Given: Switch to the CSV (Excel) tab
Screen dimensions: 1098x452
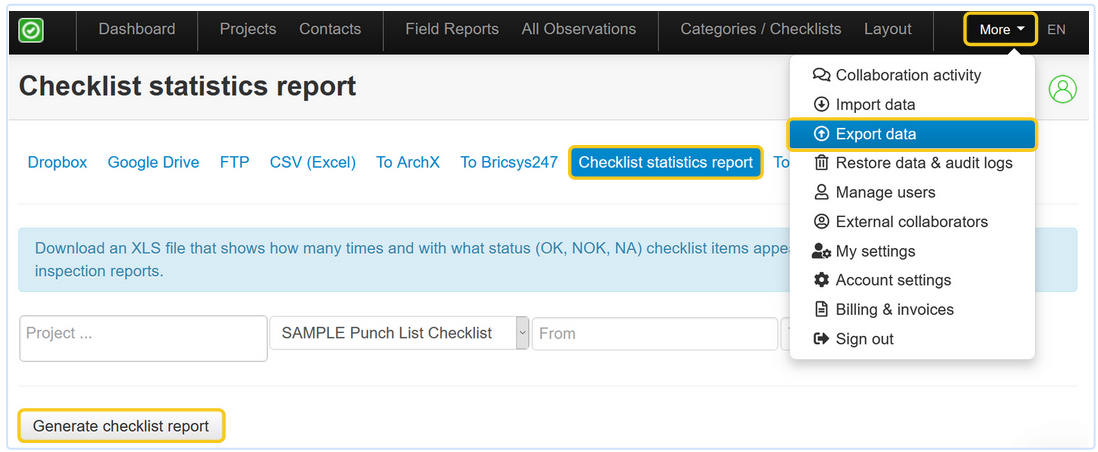Looking at the screenshot, I should (313, 162).
